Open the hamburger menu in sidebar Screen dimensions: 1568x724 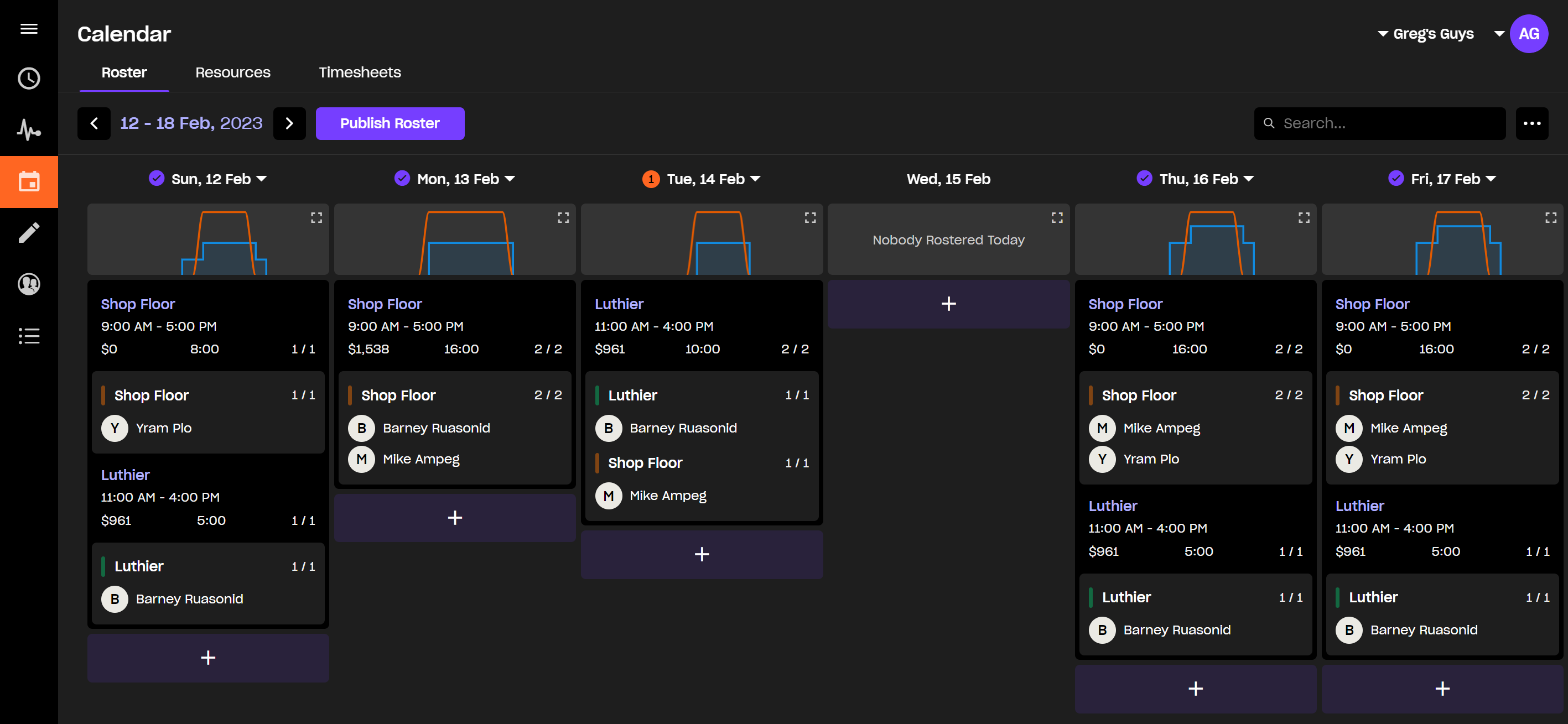tap(29, 29)
